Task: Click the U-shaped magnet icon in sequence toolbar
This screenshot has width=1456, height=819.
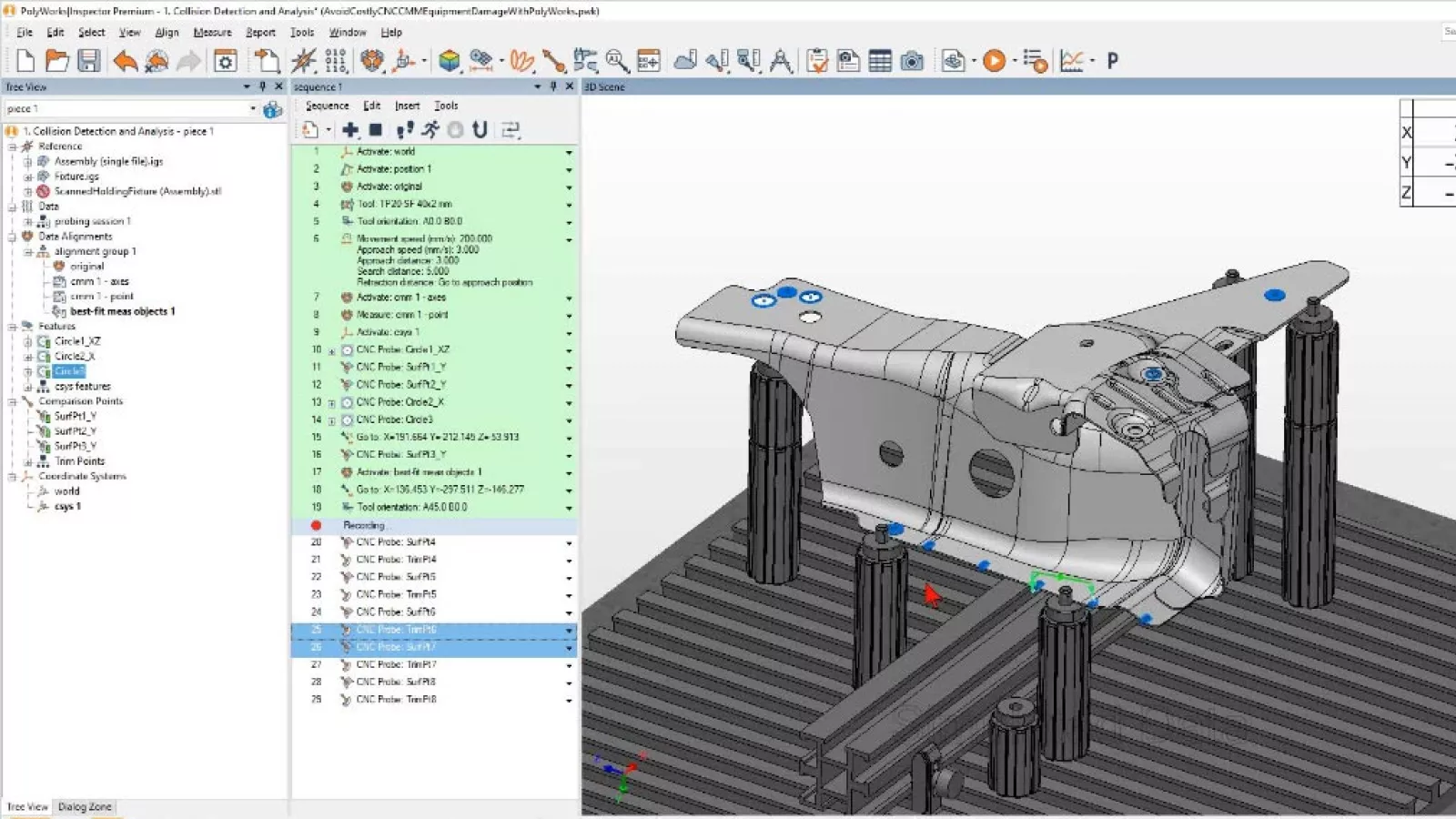Action: 480,130
